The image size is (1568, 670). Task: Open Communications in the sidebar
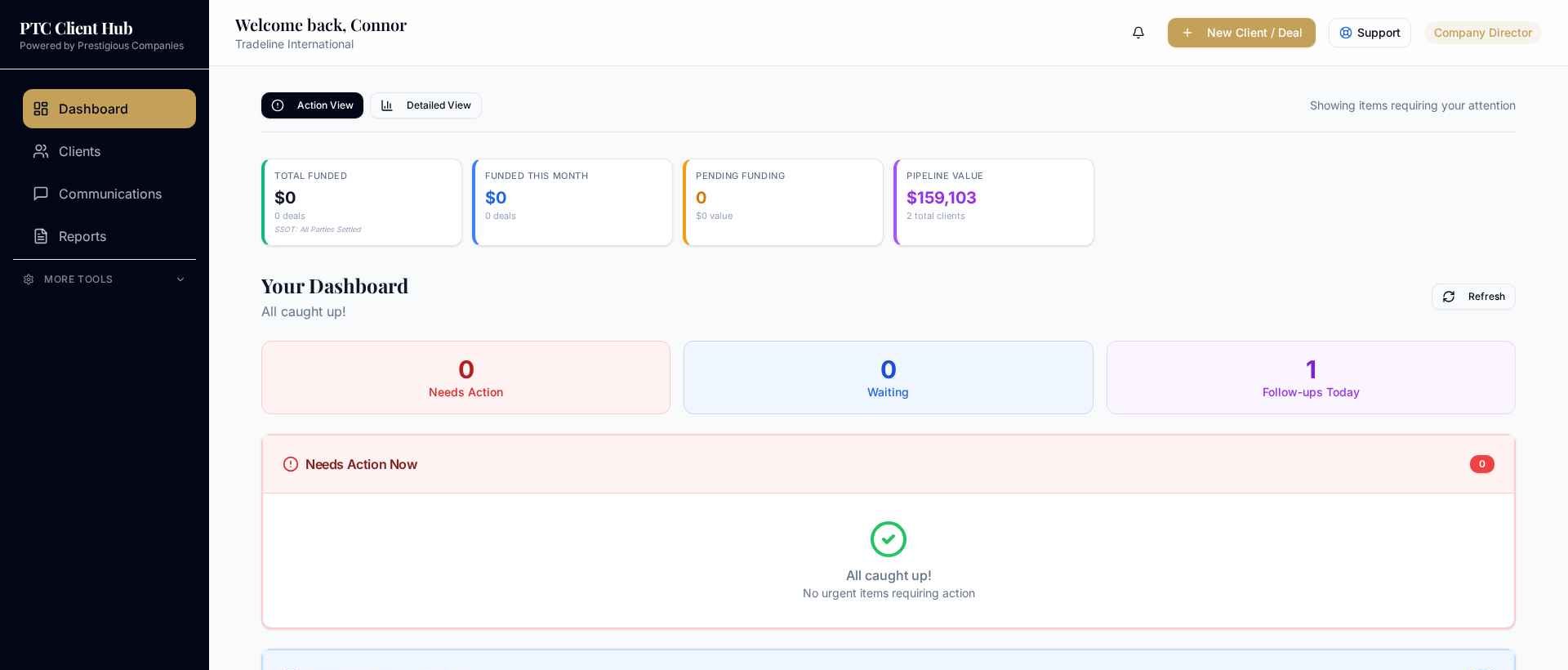pos(109,194)
